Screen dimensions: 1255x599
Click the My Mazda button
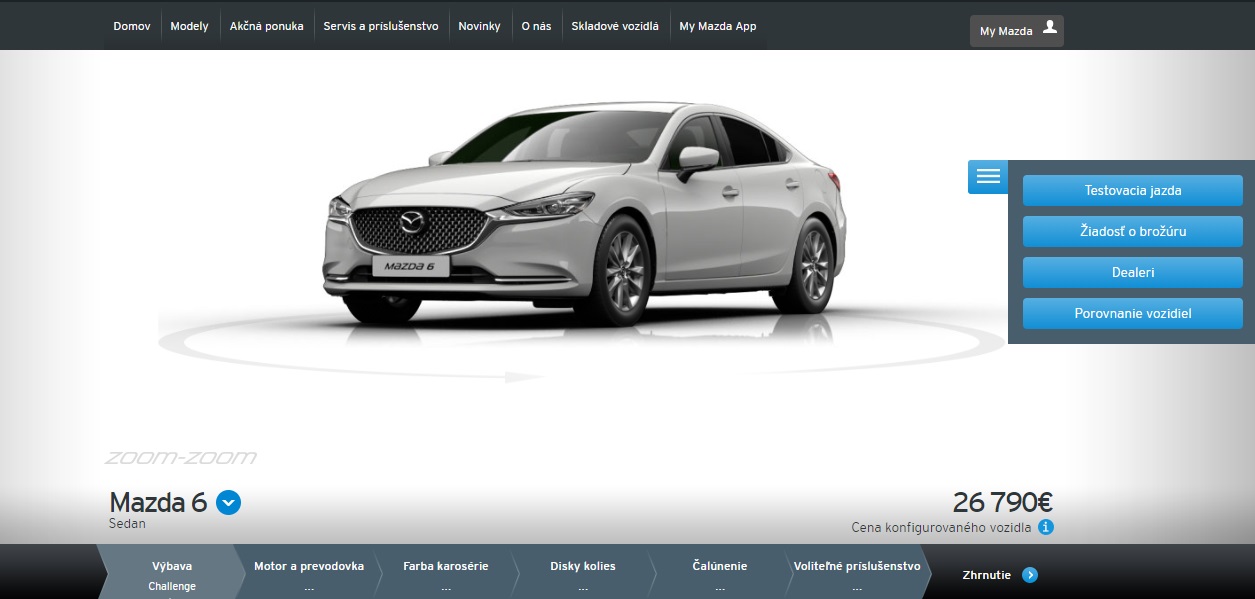click(x=1017, y=31)
